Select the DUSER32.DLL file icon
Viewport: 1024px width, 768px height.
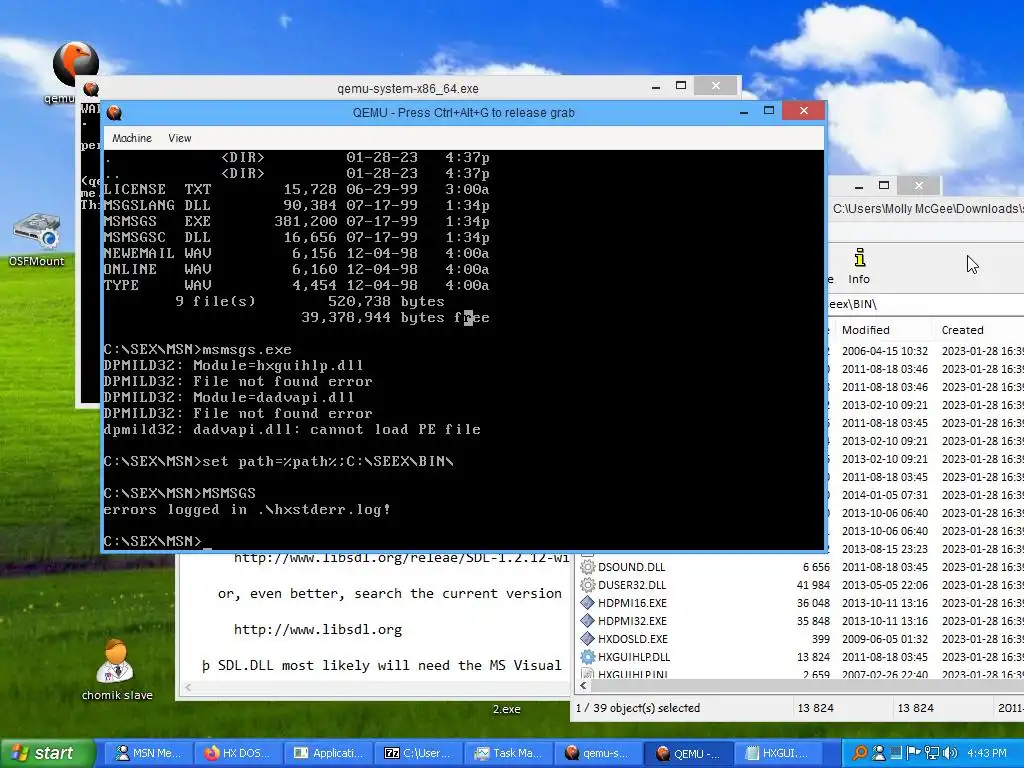tap(588, 585)
